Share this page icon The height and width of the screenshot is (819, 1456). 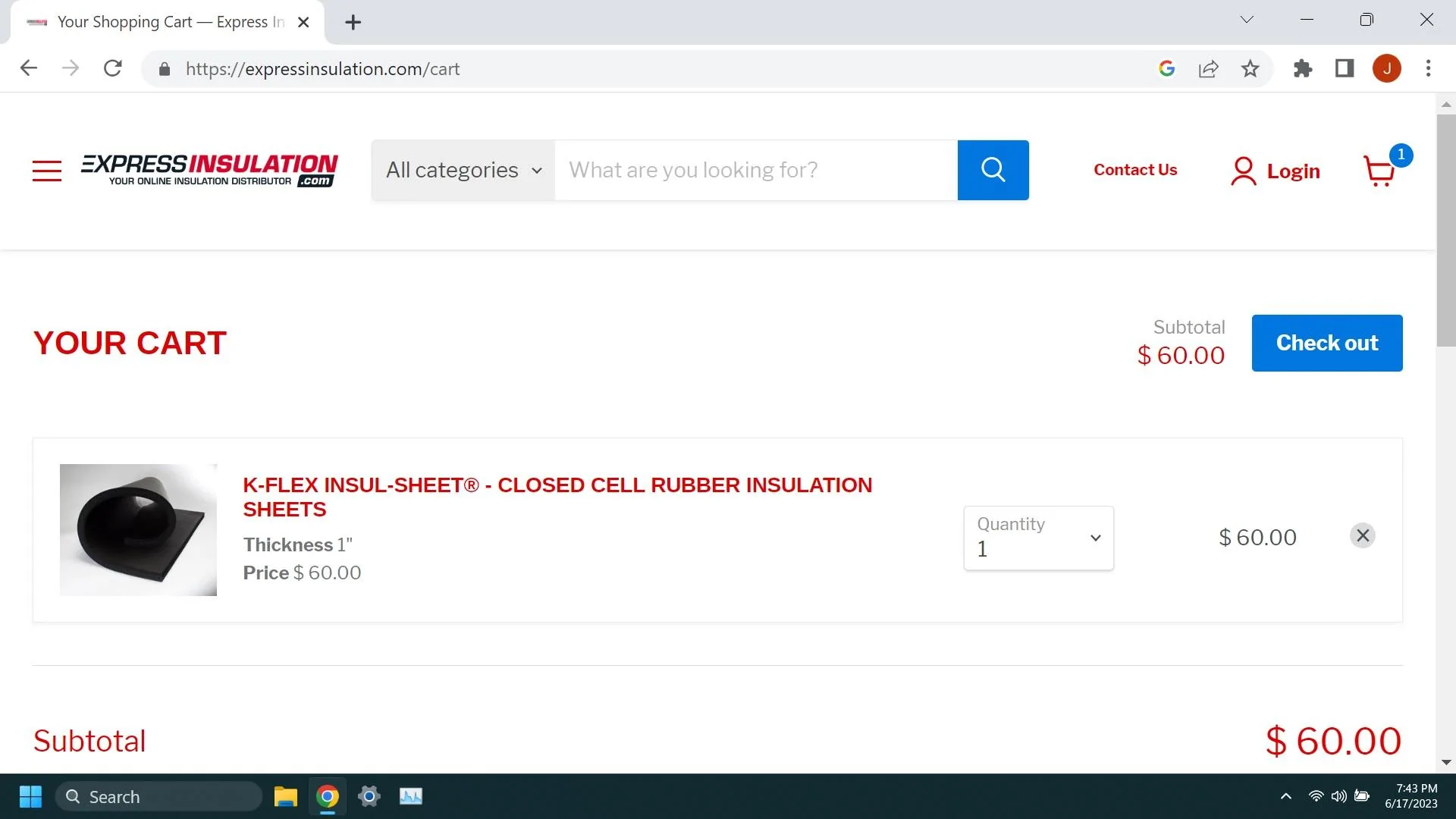(1208, 69)
